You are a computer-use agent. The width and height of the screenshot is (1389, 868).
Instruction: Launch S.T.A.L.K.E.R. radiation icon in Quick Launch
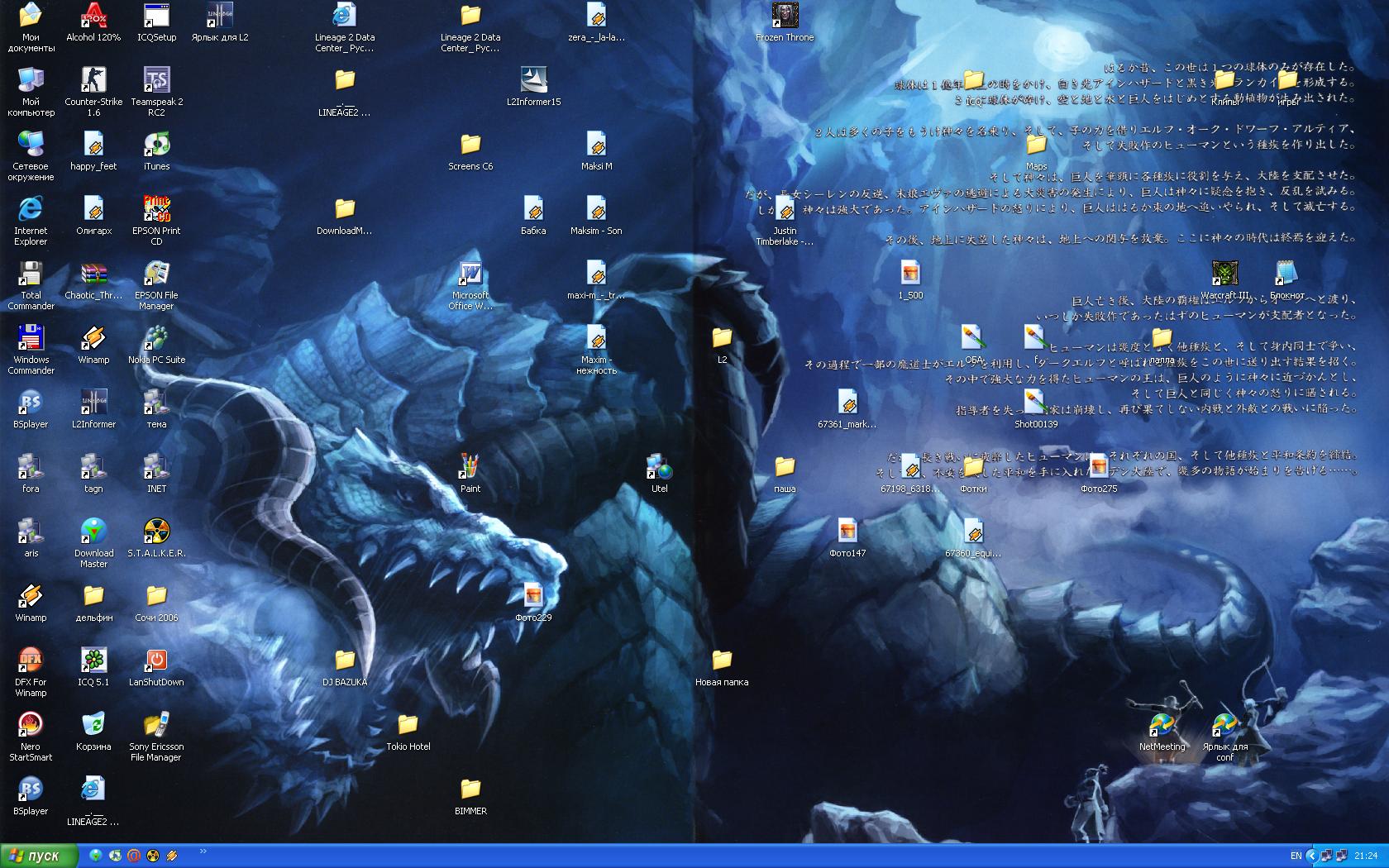click(153, 856)
